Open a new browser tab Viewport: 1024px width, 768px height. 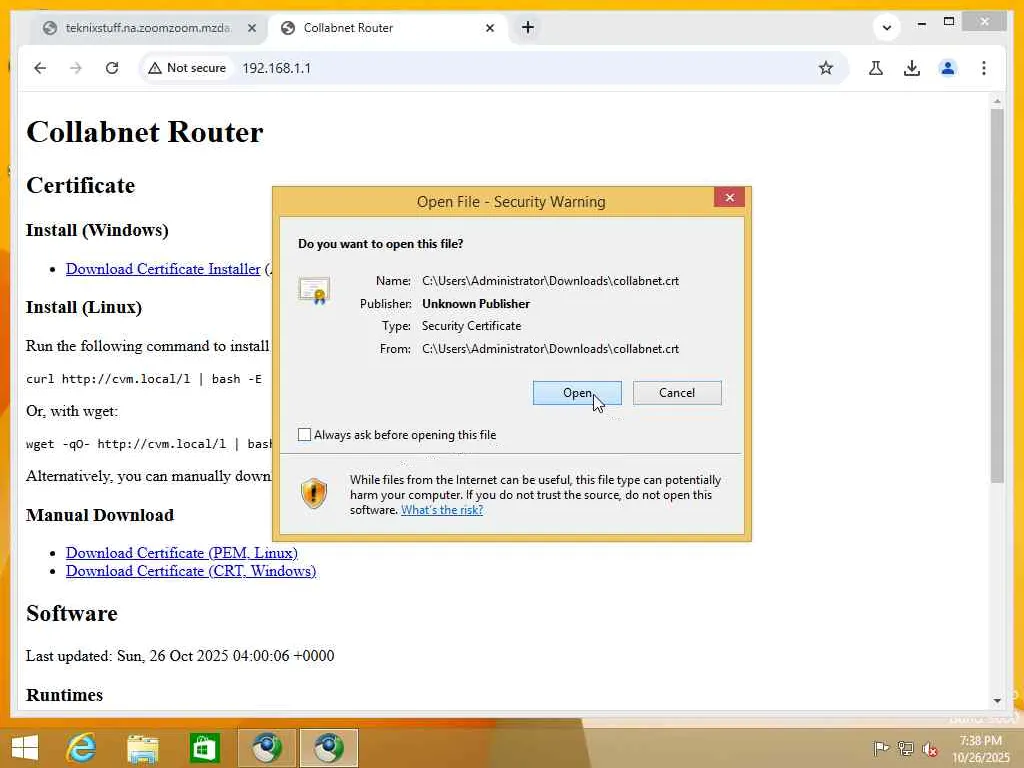528,27
